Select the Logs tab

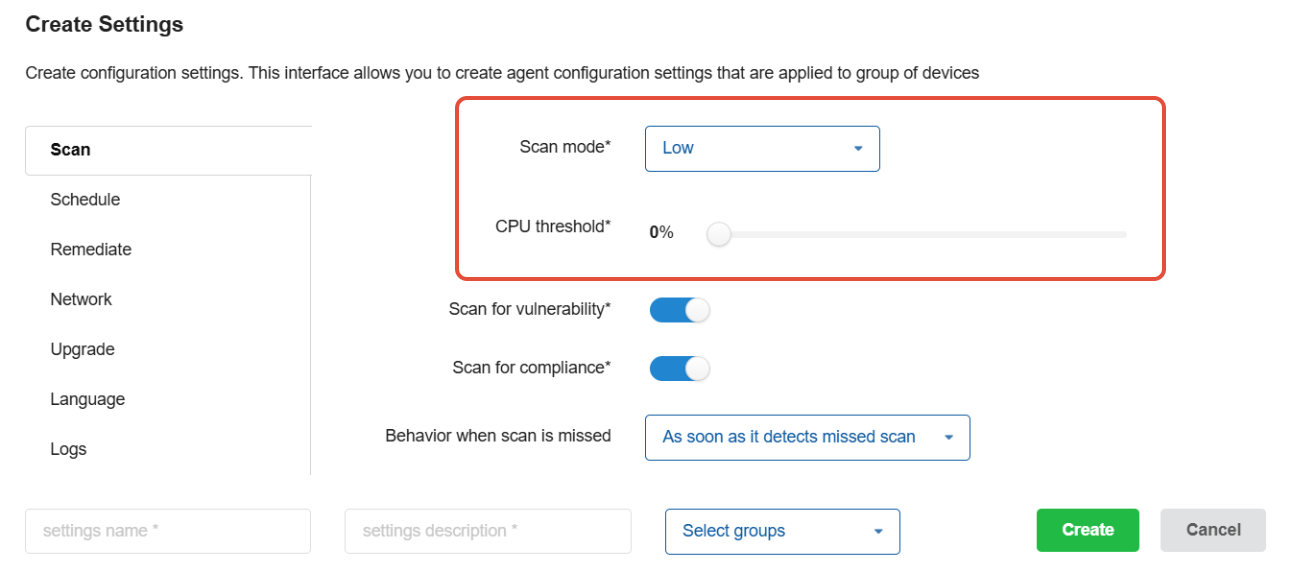pyautogui.click(x=69, y=450)
